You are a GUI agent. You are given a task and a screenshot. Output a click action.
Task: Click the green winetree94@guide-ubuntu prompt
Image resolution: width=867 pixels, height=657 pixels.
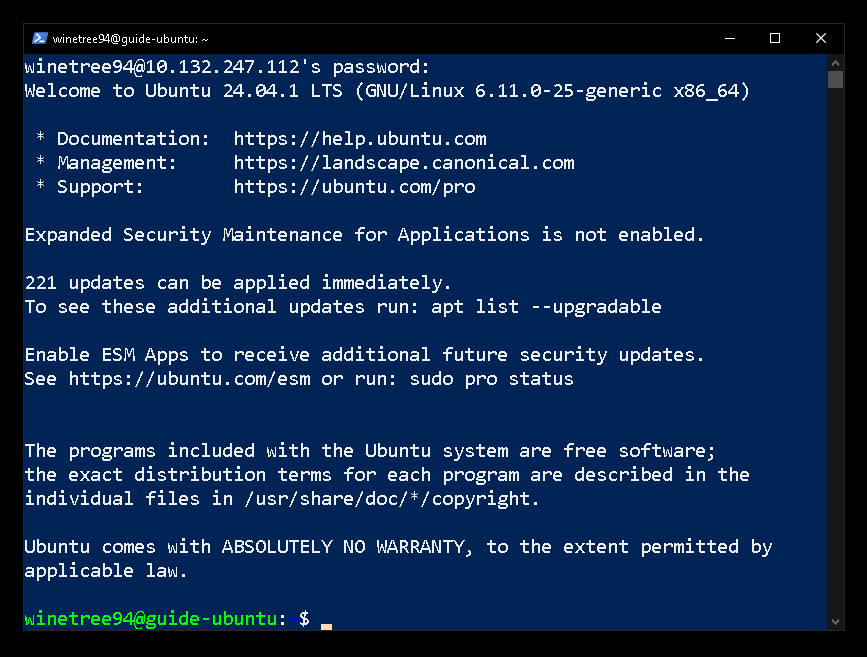coord(150,618)
